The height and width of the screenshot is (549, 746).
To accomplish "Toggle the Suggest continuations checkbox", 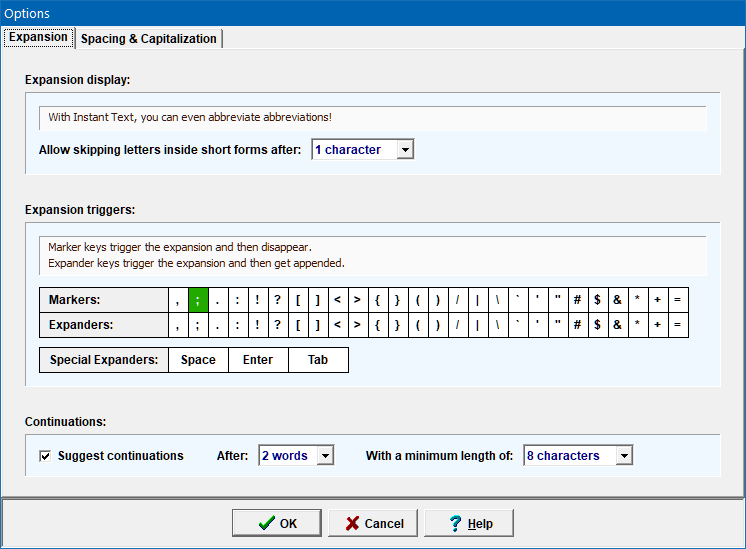I will 45,456.
